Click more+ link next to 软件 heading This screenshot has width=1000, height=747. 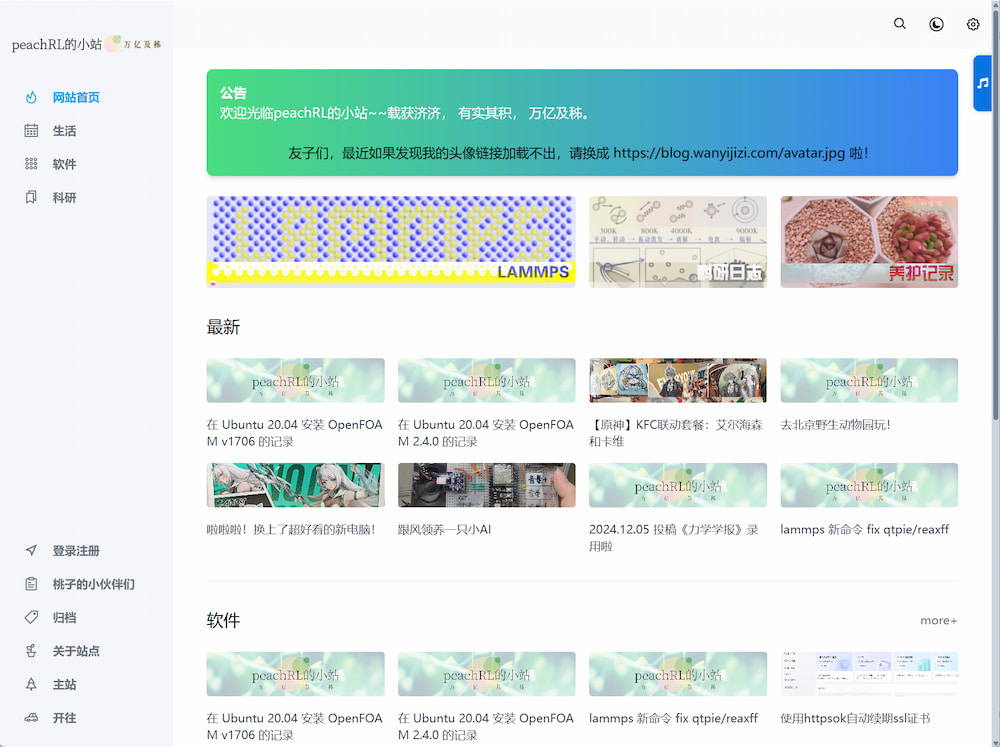pyautogui.click(x=938, y=621)
